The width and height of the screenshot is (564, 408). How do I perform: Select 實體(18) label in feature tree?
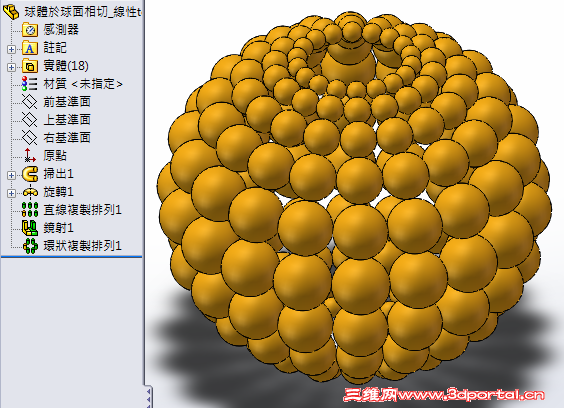(66, 66)
